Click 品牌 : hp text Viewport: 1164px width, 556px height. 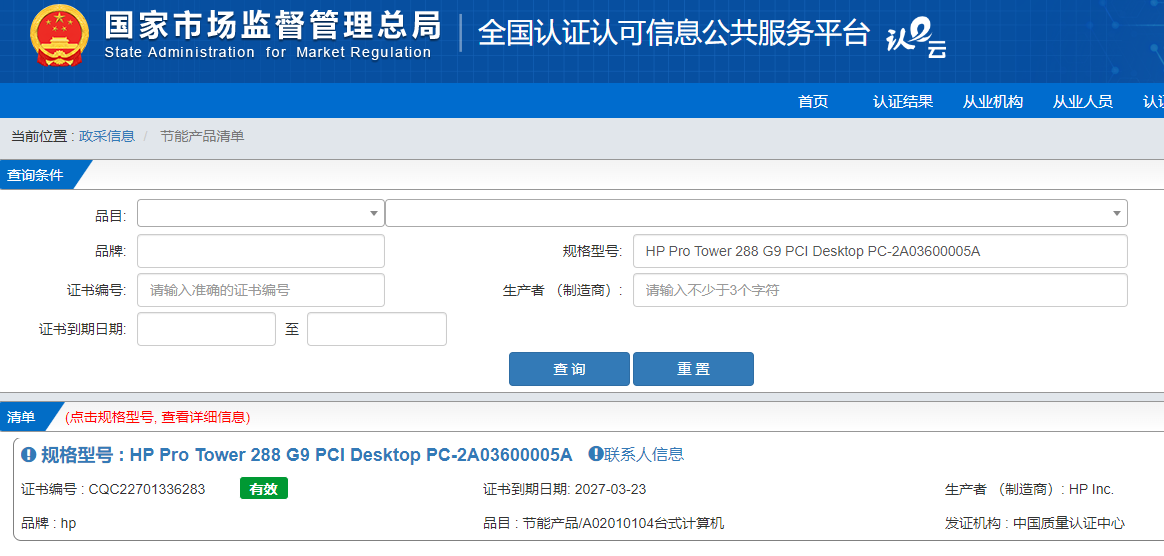pyautogui.click(x=49, y=523)
